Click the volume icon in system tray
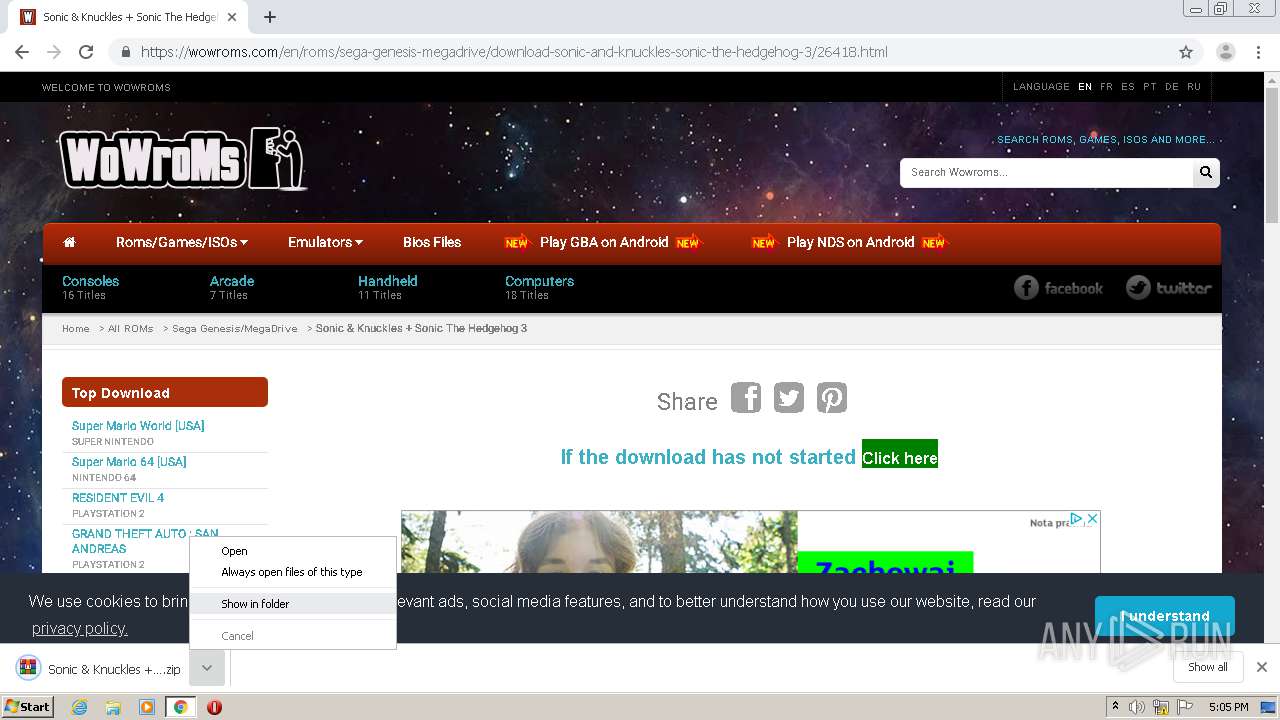The image size is (1280, 720). 1137,707
